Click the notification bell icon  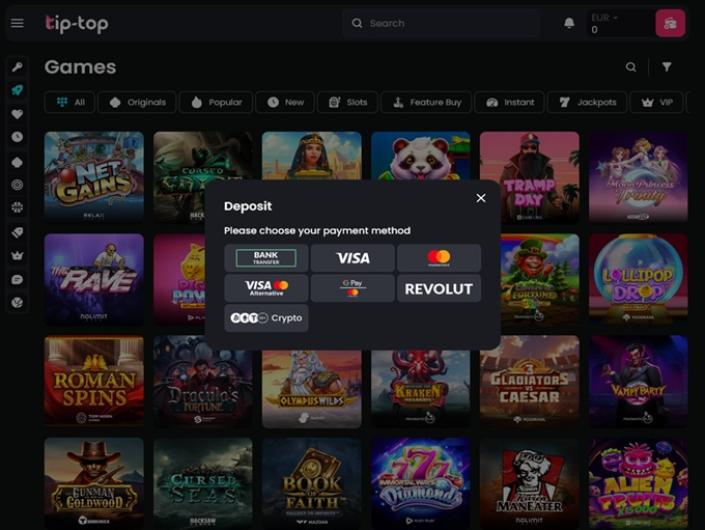pyautogui.click(x=569, y=23)
